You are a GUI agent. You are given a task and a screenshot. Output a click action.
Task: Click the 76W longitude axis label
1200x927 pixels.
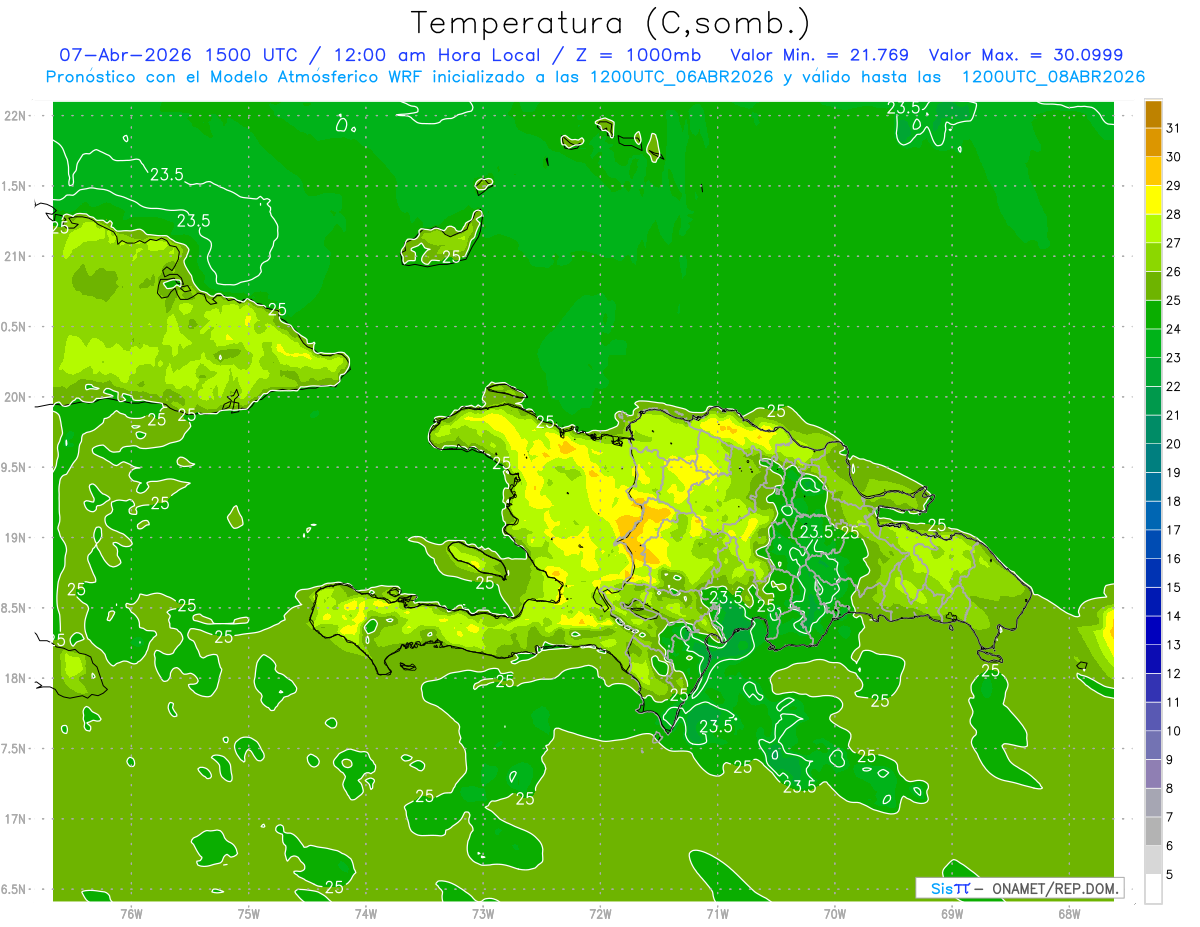[131, 913]
